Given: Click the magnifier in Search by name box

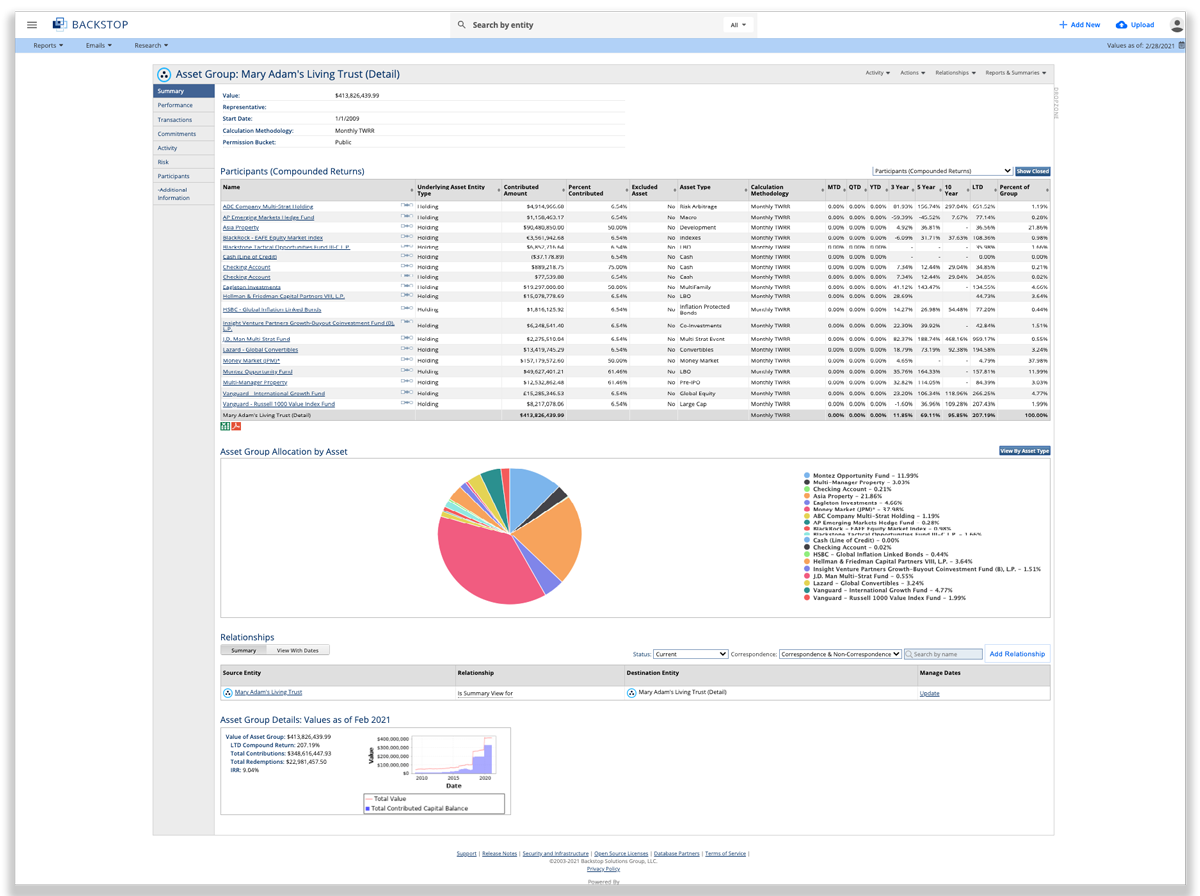Looking at the screenshot, I should 910,654.
